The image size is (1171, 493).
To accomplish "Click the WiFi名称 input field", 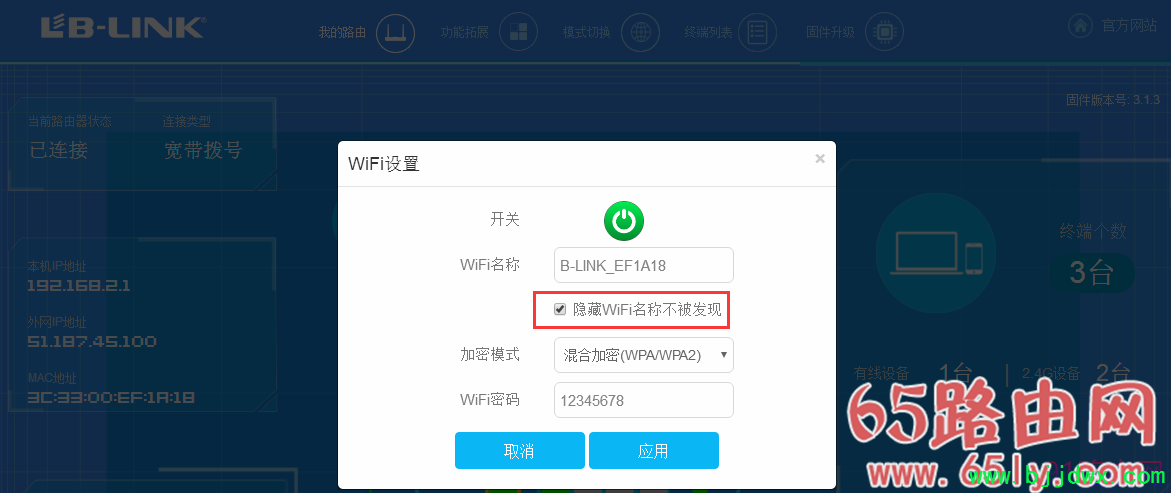I will tap(644, 265).
